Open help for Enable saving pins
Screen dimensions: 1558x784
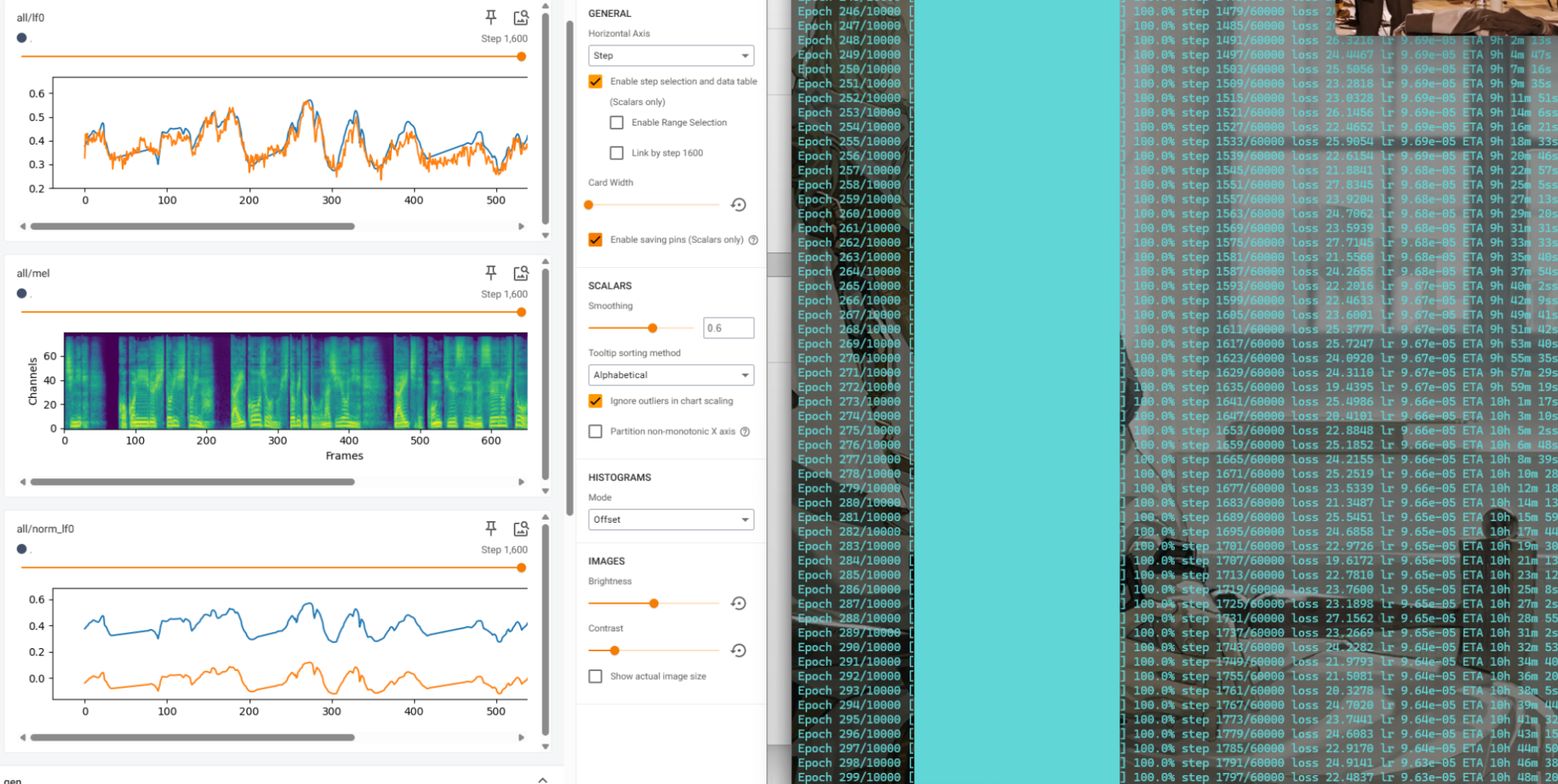pos(753,240)
